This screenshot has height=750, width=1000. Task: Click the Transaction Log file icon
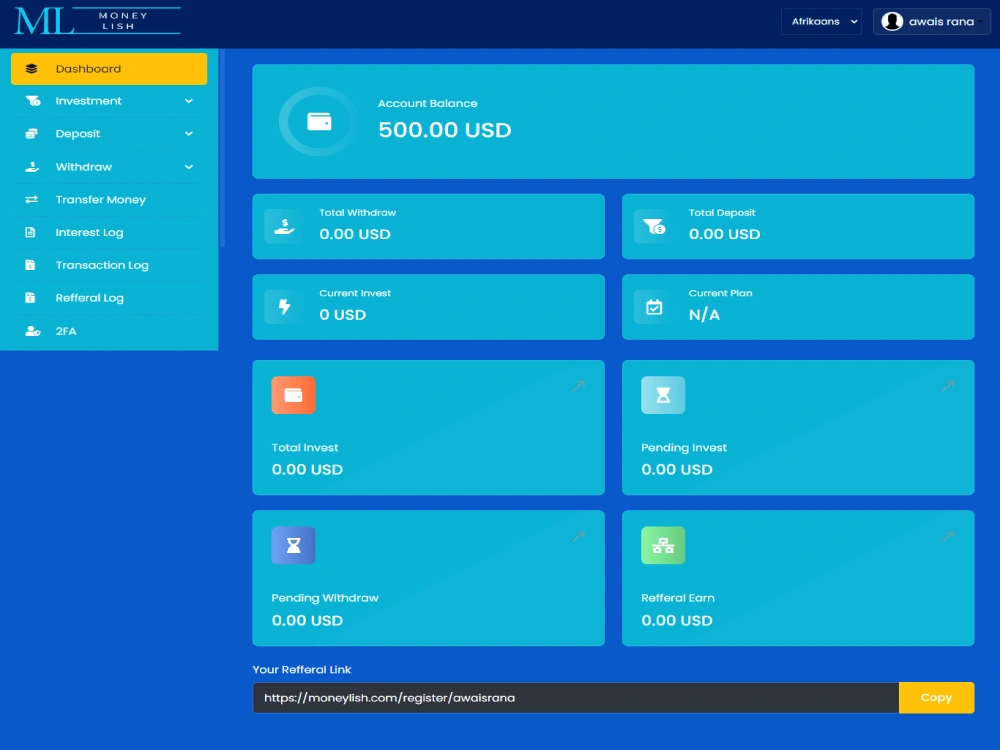[x=30, y=265]
